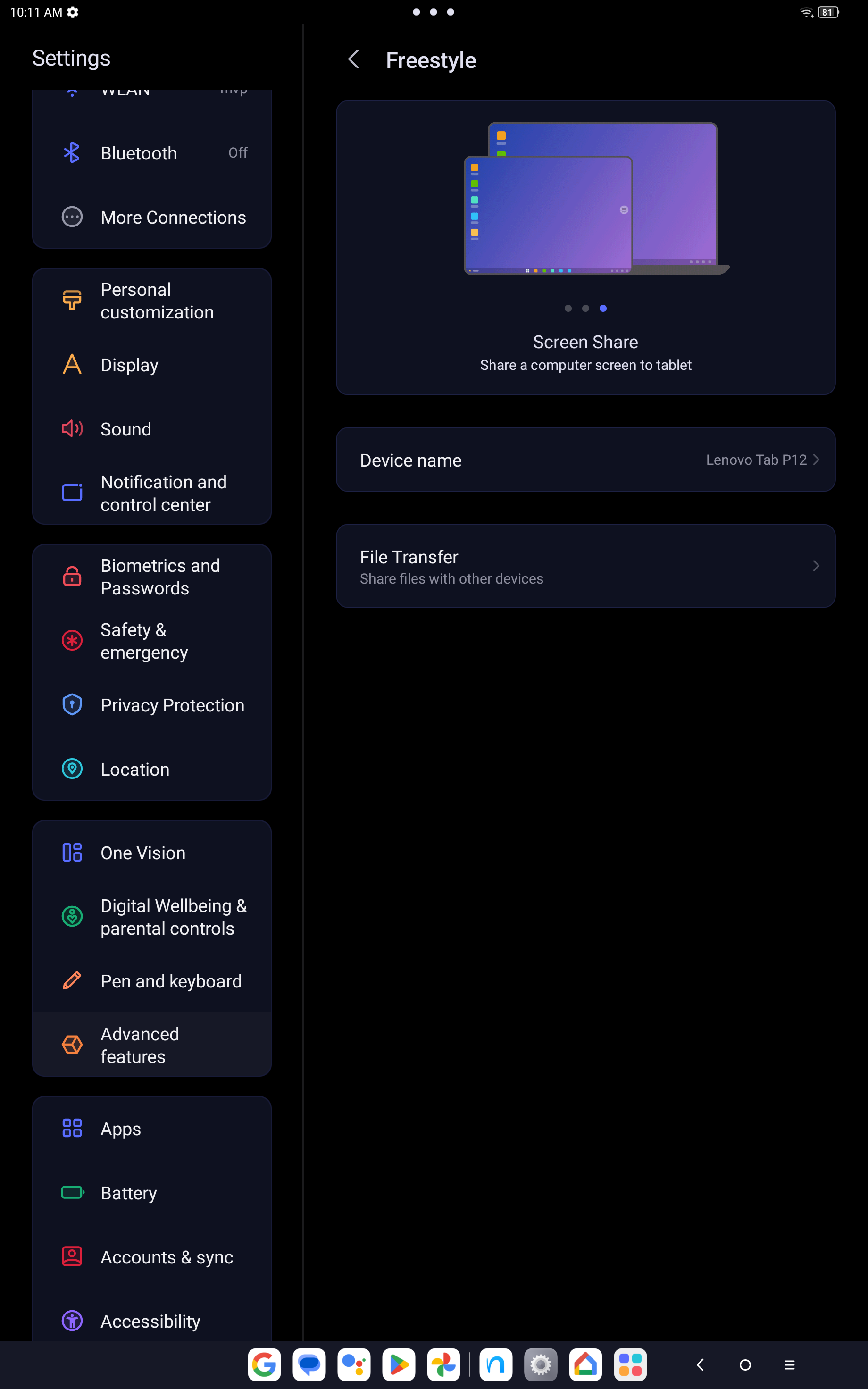Open the Sound settings speaker icon
The image size is (868, 1389).
pyautogui.click(x=72, y=429)
